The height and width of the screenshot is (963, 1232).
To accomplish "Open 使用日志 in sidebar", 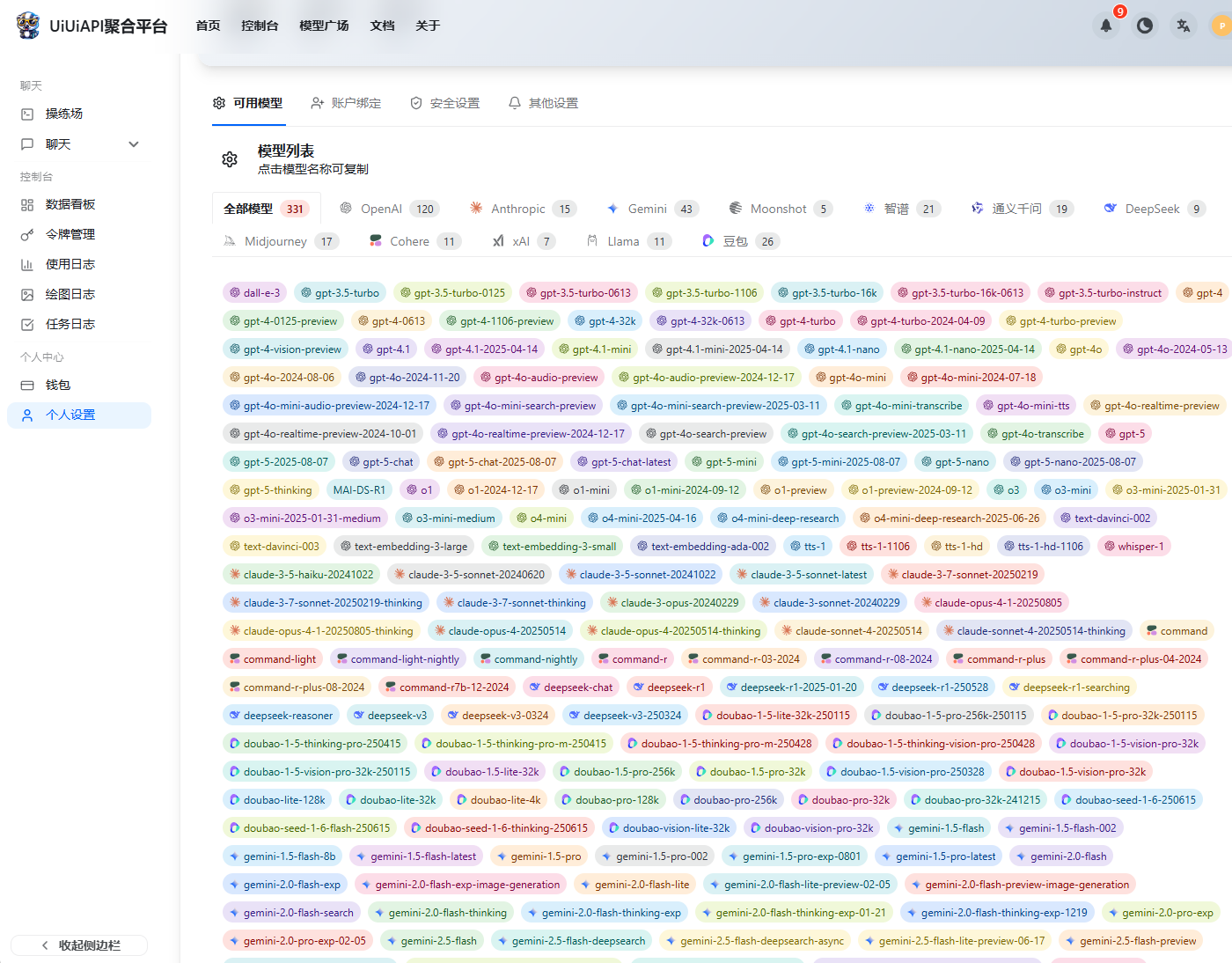I will pyautogui.click(x=79, y=264).
